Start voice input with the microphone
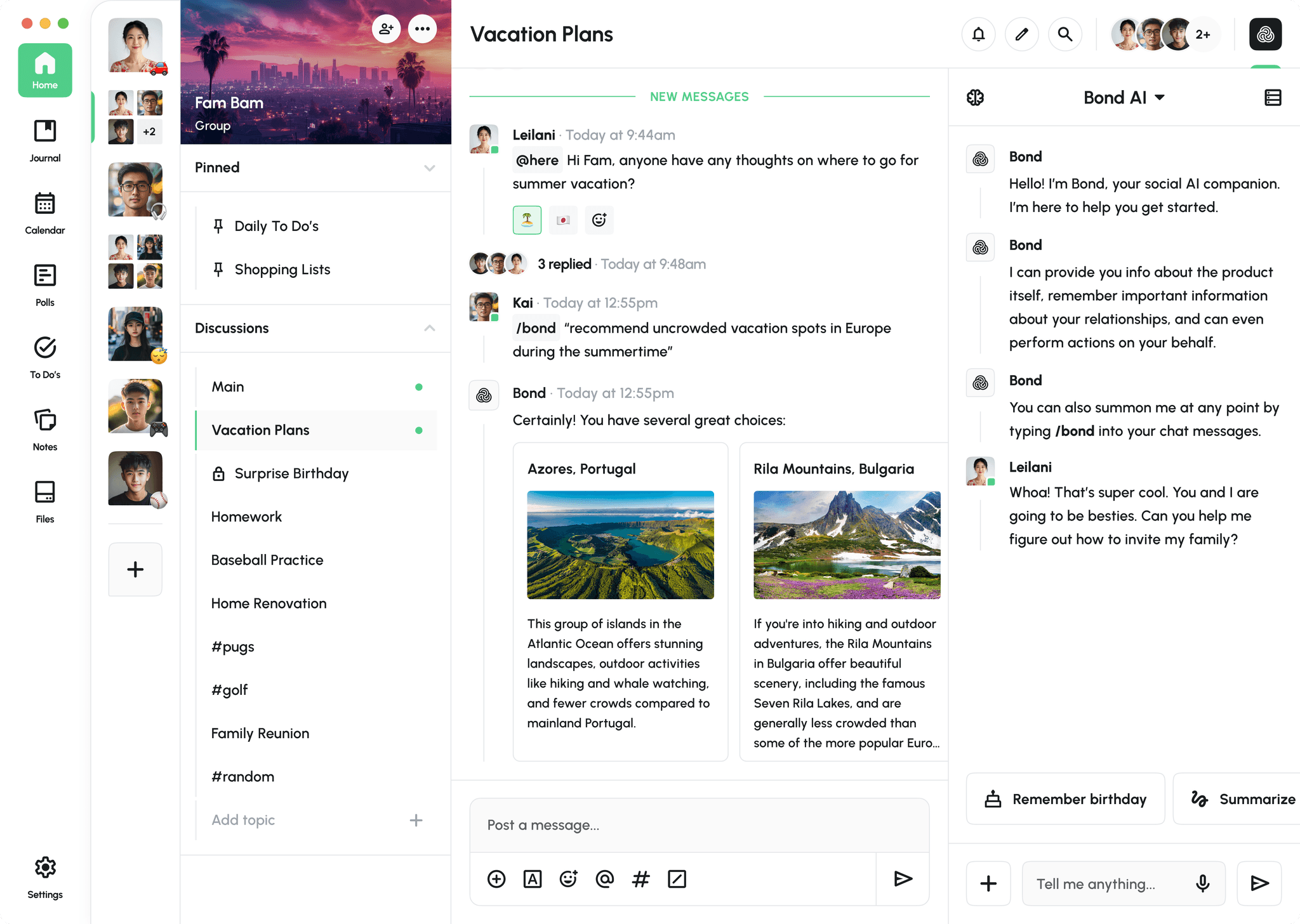Image resolution: width=1300 pixels, height=924 pixels. click(x=1203, y=883)
